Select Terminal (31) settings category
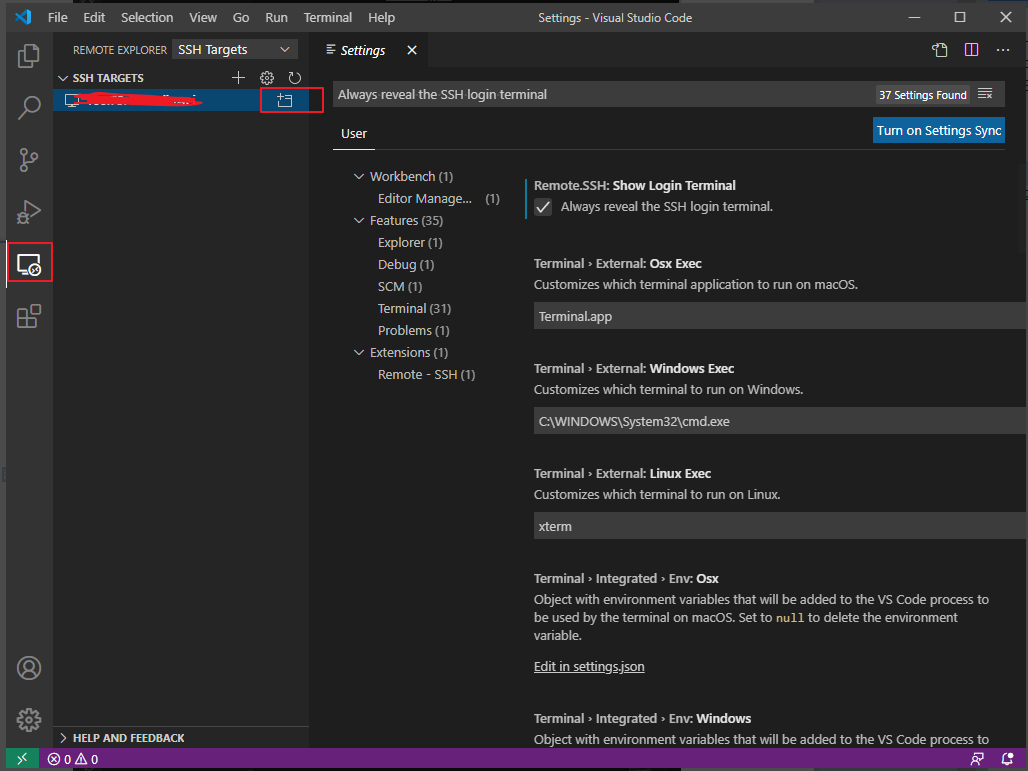The width and height of the screenshot is (1028, 771). click(x=414, y=309)
